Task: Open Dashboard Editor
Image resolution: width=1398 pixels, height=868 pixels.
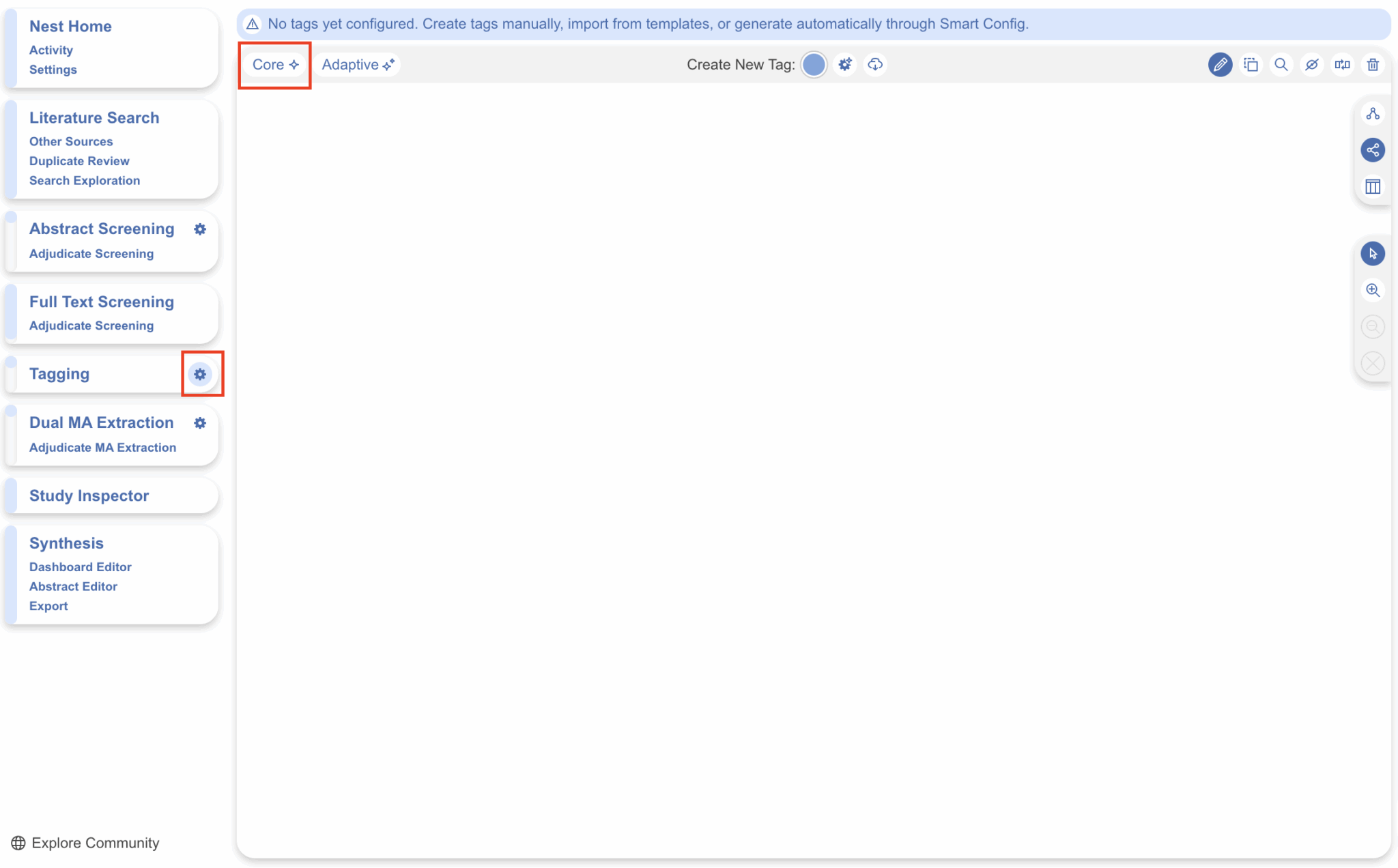Action: (x=81, y=567)
